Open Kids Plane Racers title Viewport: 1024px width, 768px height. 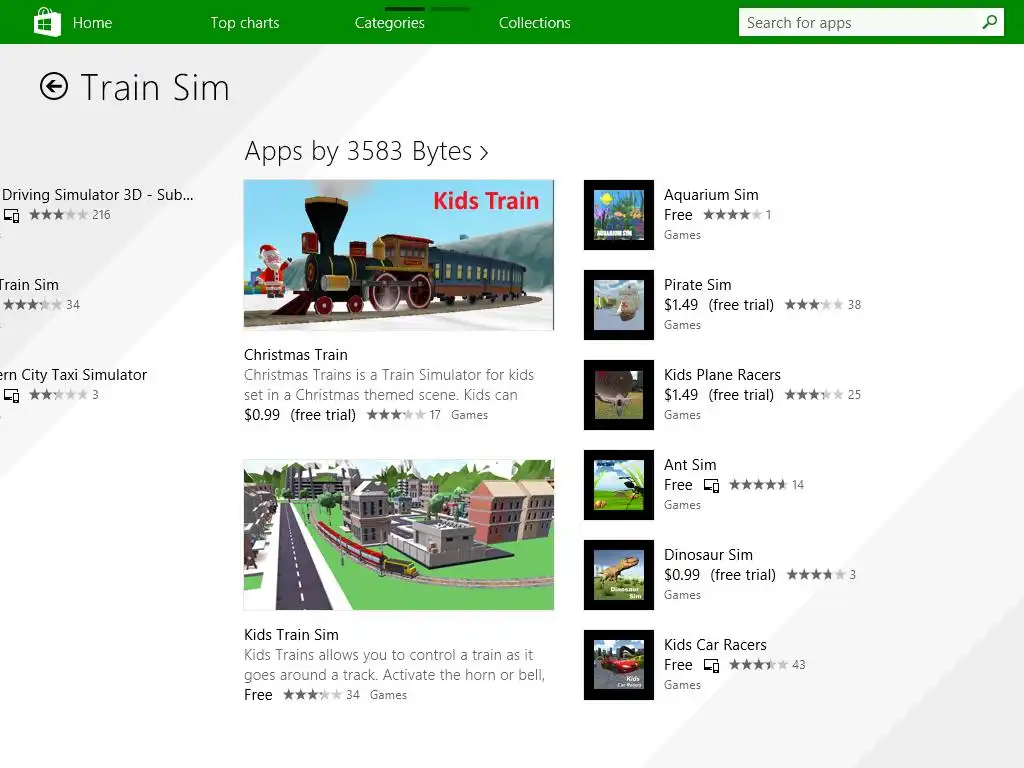[722, 375]
